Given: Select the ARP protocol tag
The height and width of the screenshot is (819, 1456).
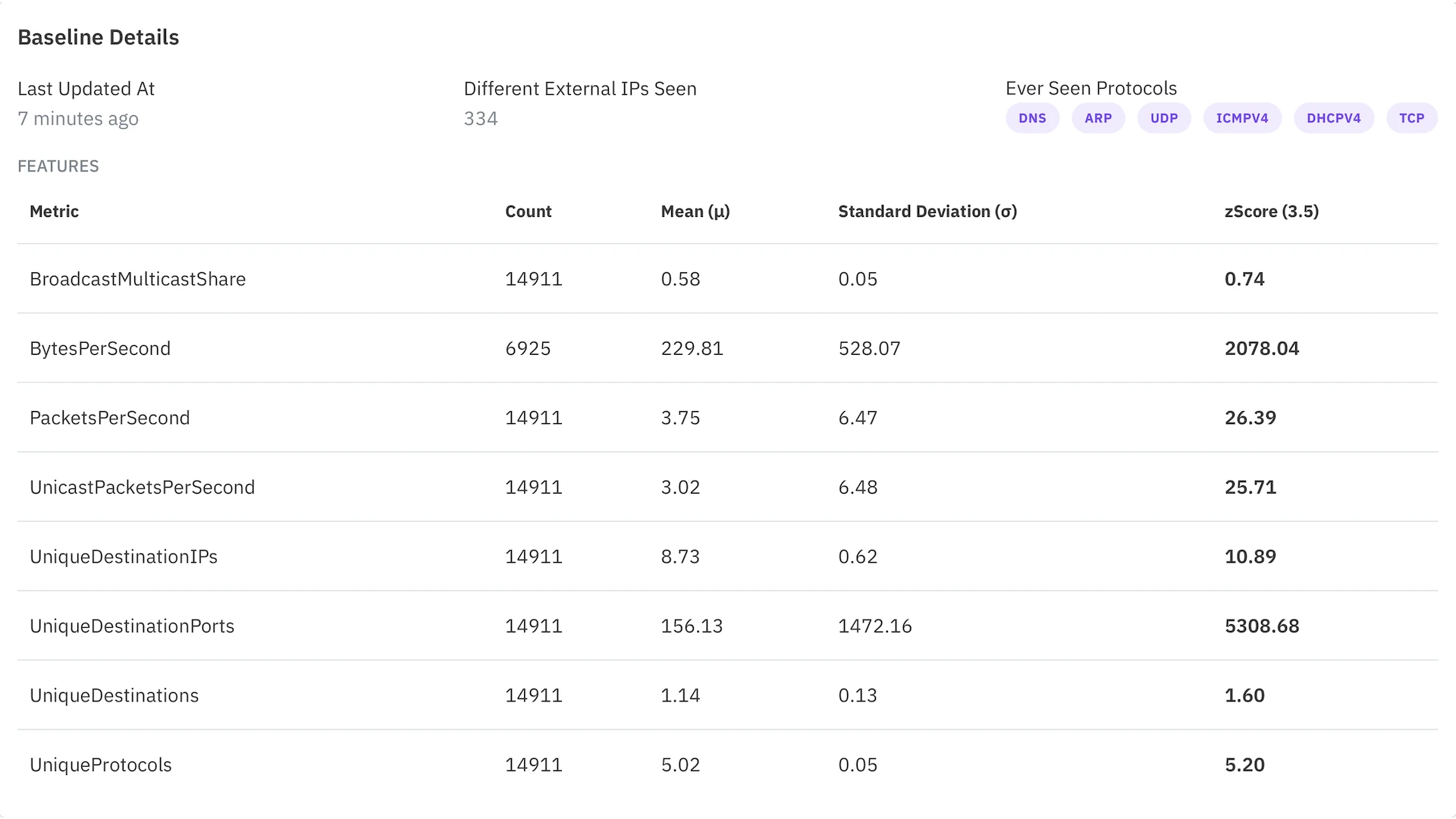Looking at the screenshot, I should point(1097,118).
